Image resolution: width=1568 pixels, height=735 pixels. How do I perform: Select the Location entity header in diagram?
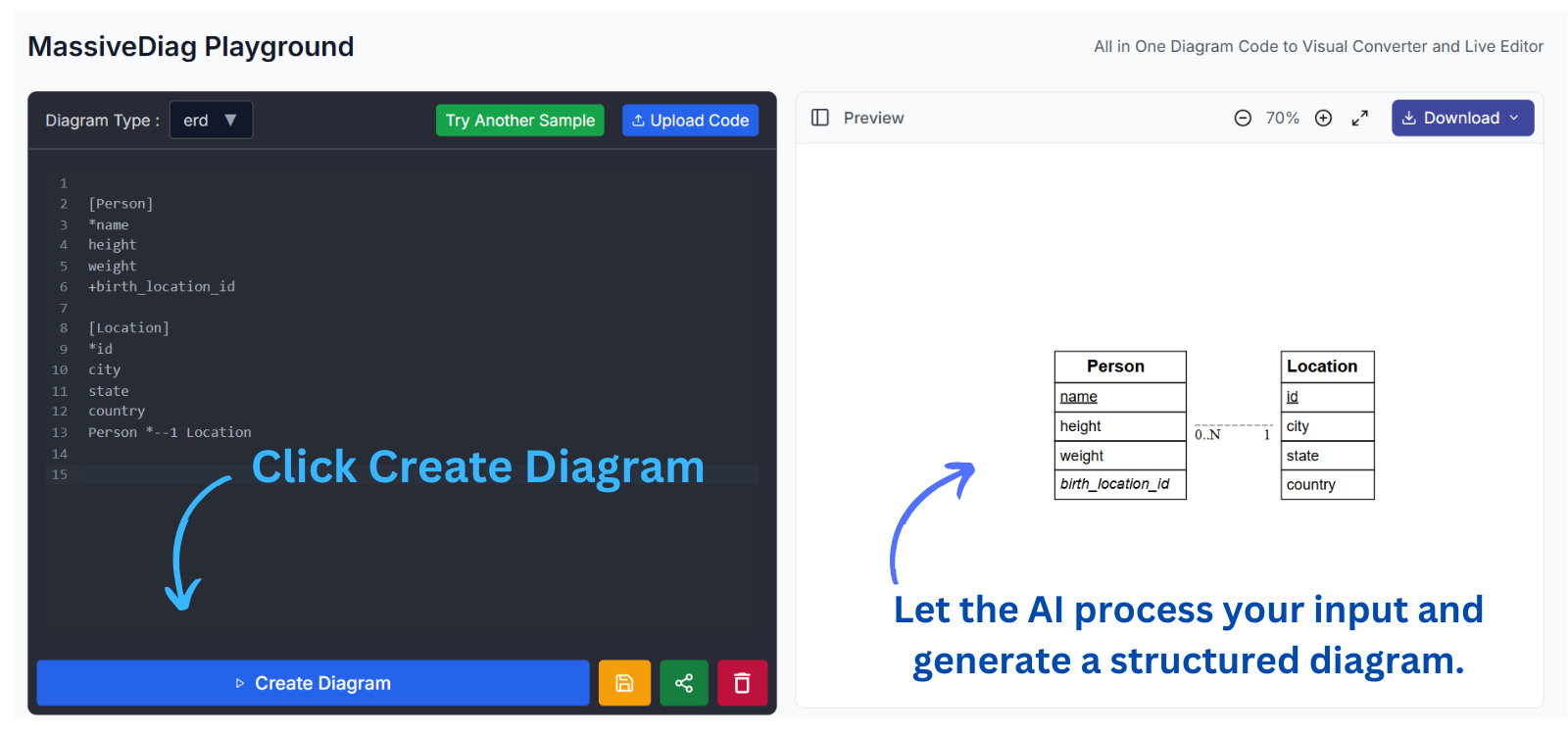click(1327, 367)
